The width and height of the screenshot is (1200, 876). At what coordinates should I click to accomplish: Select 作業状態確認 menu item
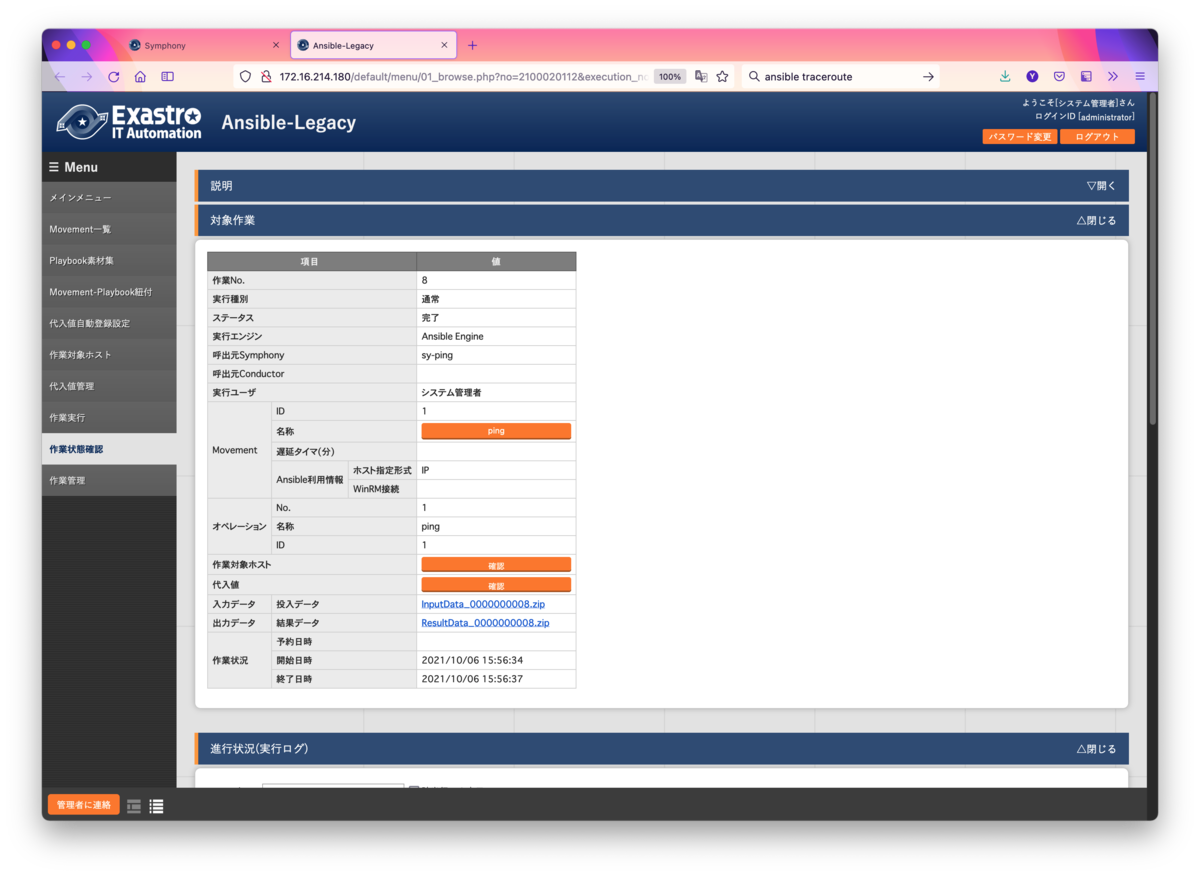pos(109,449)
